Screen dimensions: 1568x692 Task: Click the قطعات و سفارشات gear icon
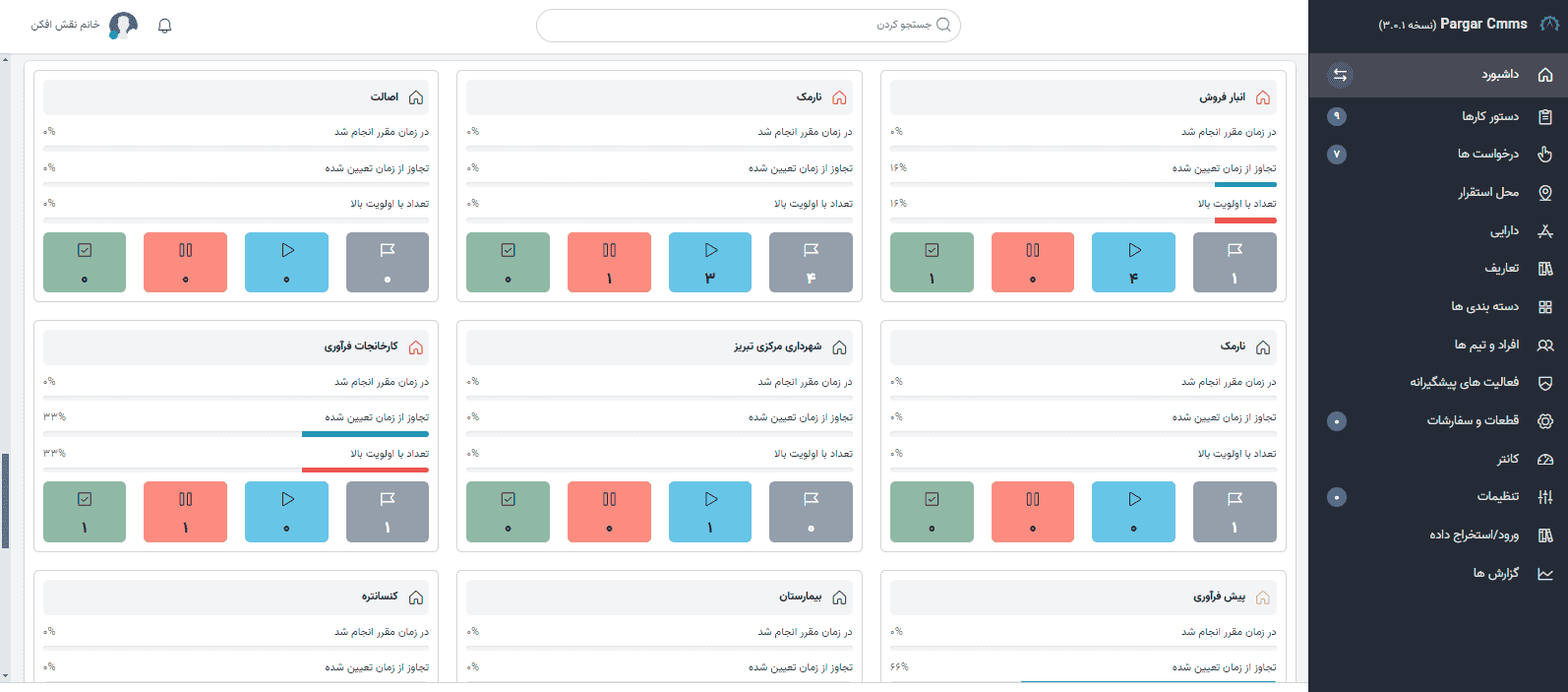pyautogui.click(x=1545, y=421)
